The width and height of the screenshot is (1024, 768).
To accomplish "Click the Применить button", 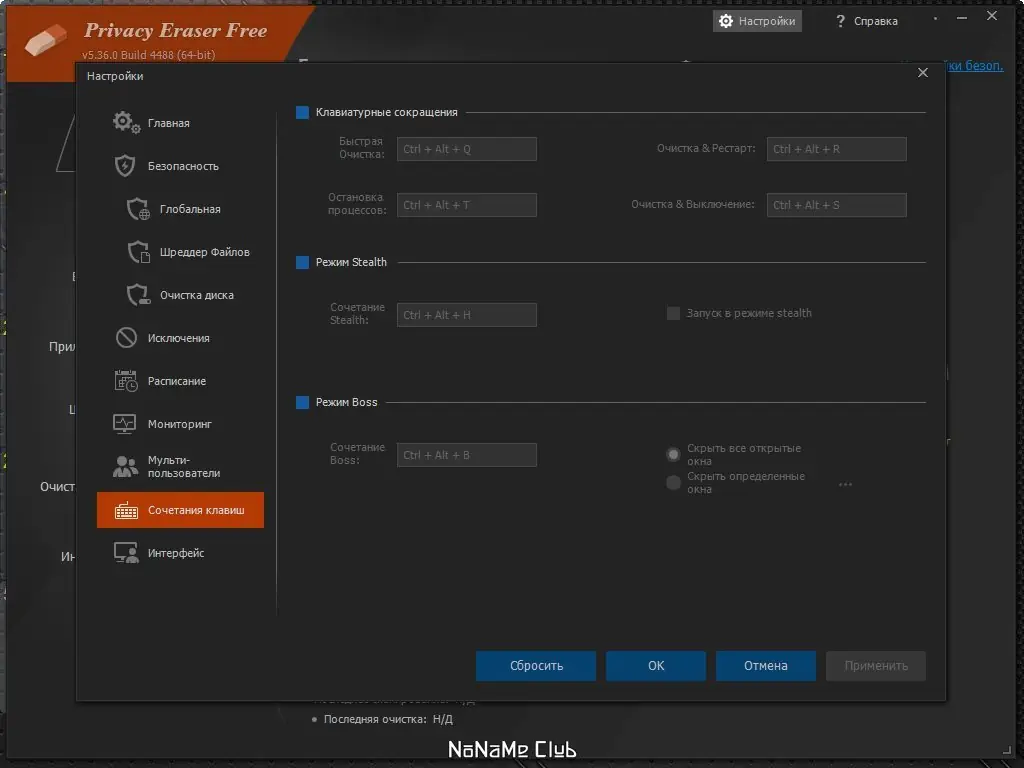I will 876,666.
